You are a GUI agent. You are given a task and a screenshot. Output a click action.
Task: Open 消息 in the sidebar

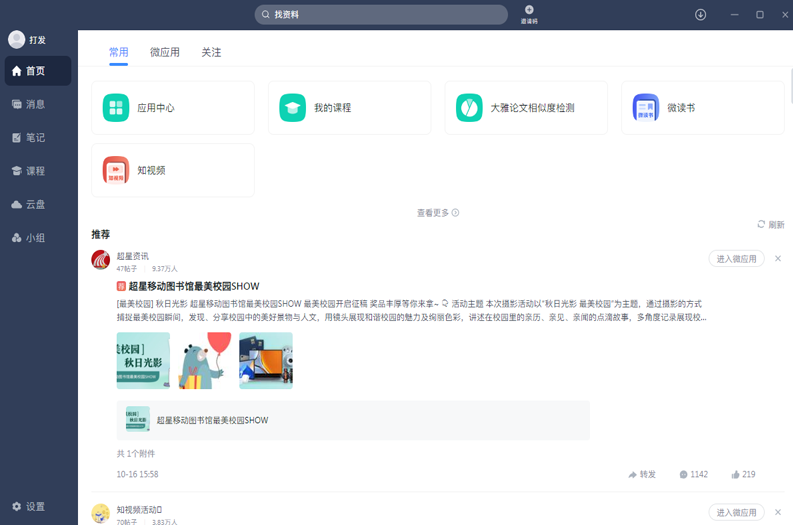tap(35, 104)
